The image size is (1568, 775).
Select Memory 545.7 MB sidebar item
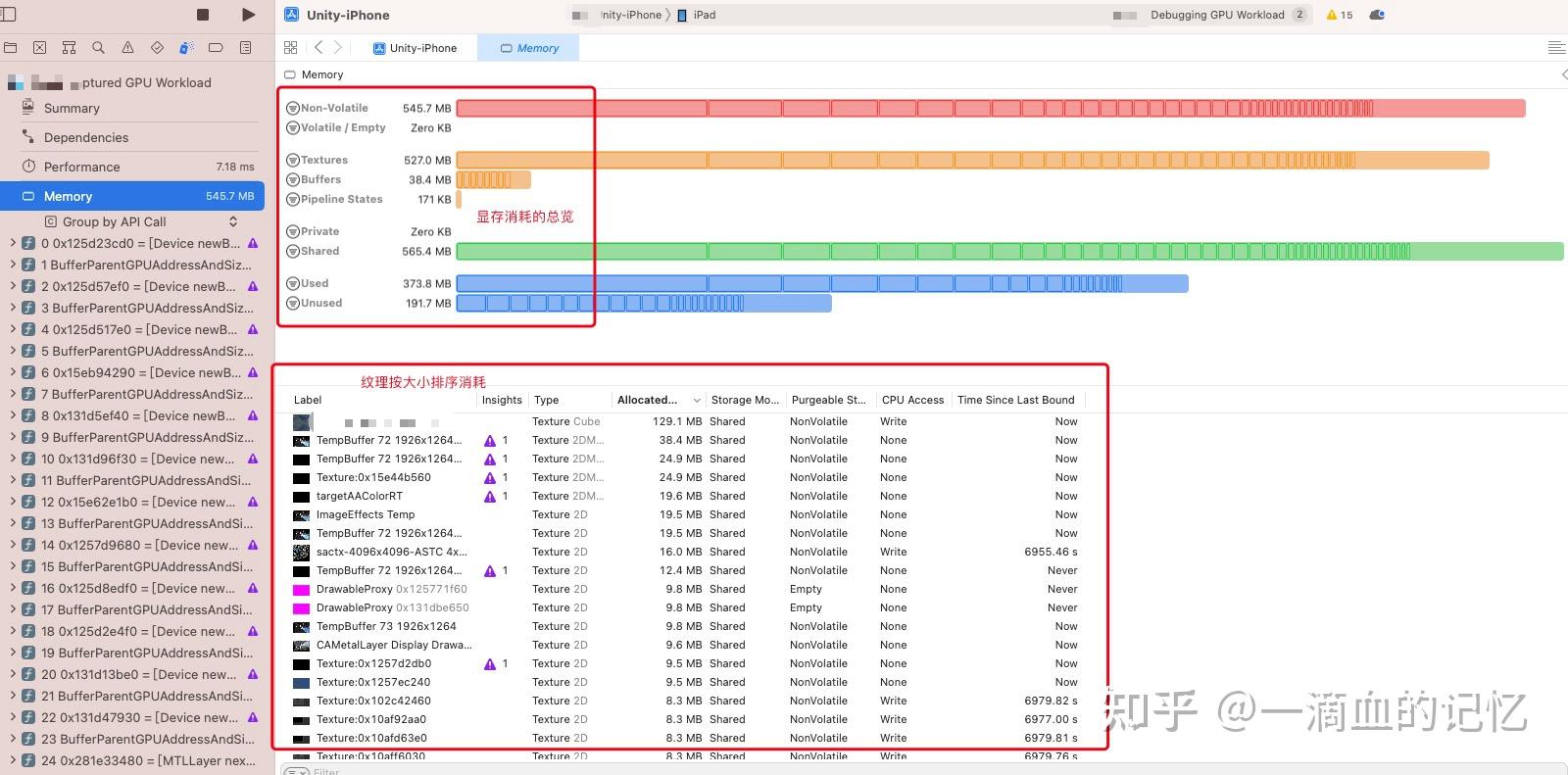132,196
